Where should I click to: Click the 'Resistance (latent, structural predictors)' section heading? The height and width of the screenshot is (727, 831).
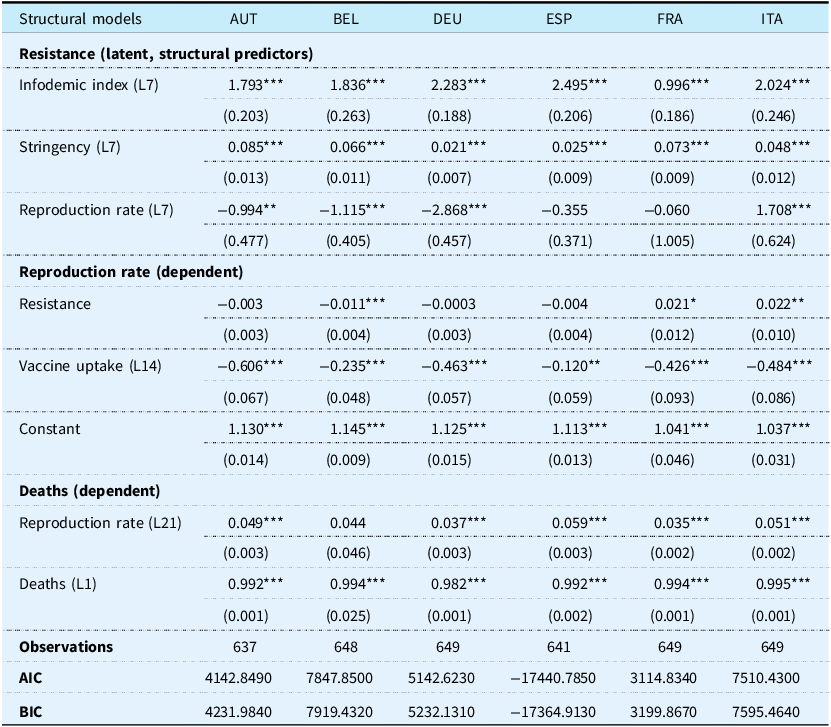click(x=166, y=54)
